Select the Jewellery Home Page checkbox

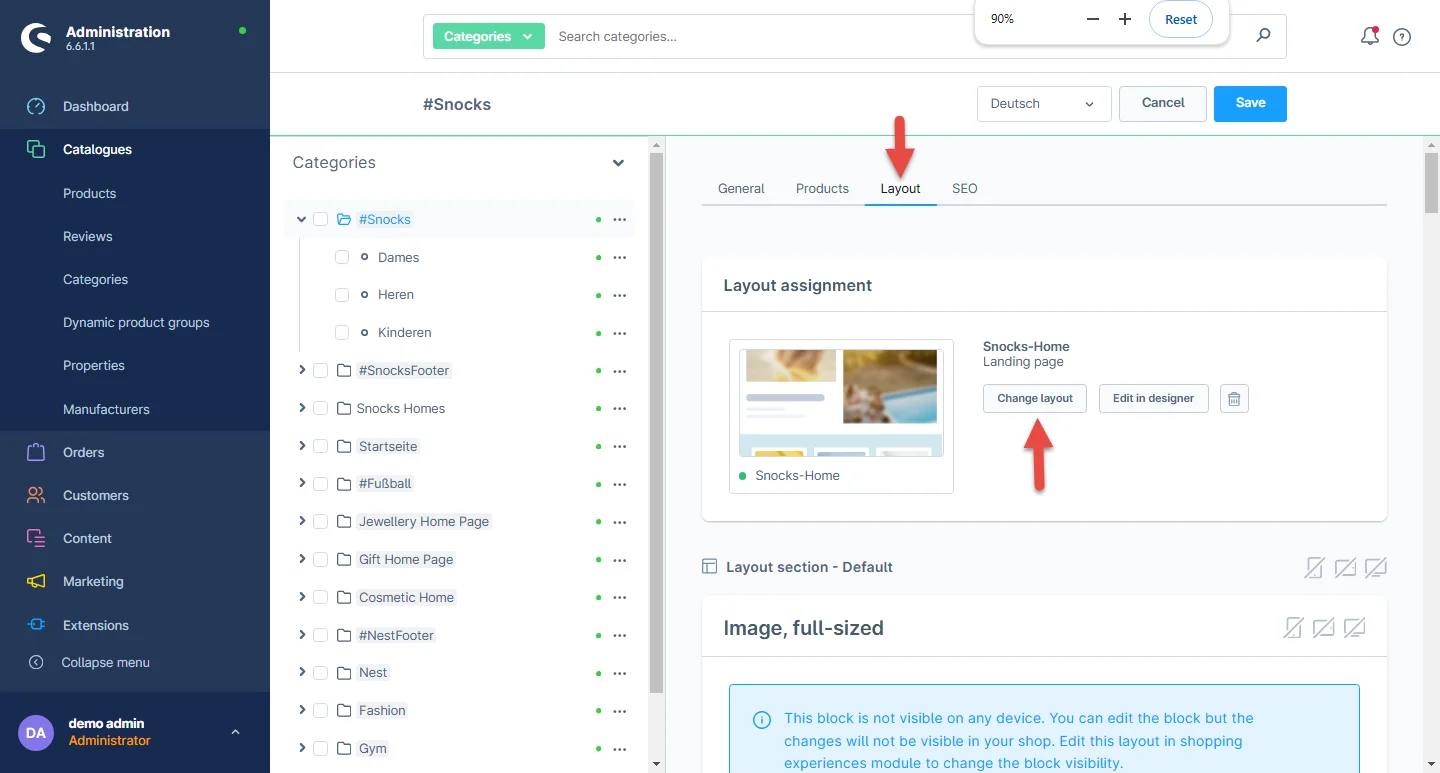[x=320, y=521]
